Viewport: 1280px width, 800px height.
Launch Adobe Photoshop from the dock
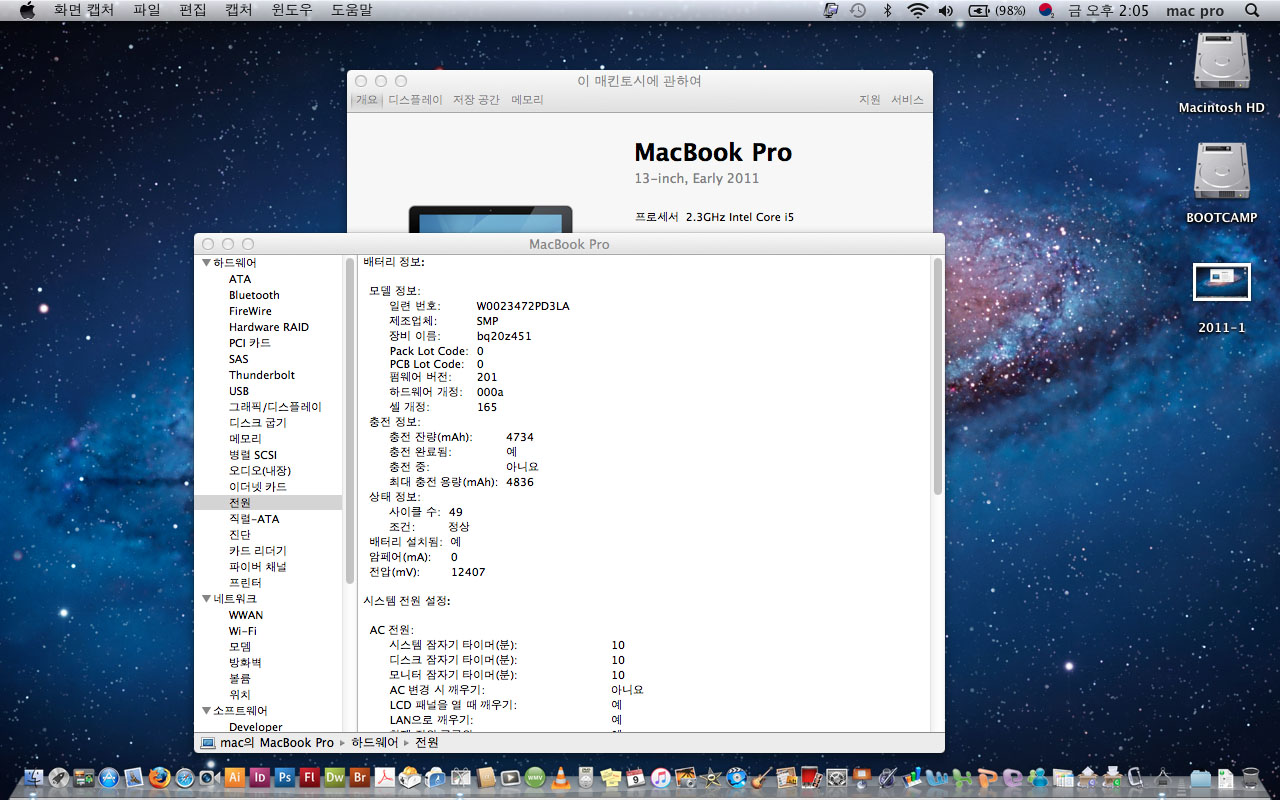pos(285,777)
